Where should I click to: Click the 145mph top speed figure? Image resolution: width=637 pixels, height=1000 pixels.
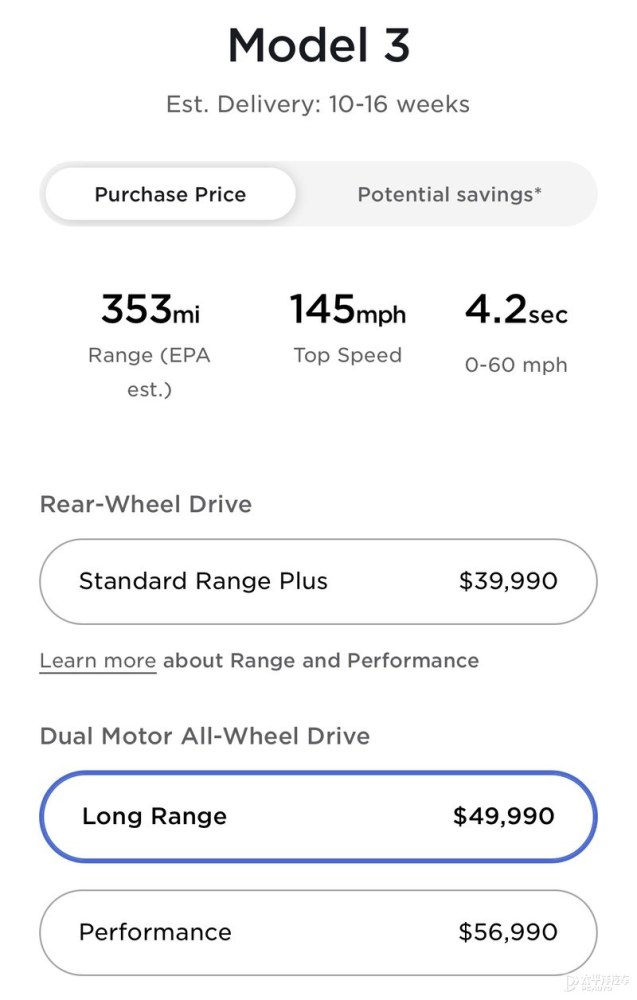click(347, 310)
